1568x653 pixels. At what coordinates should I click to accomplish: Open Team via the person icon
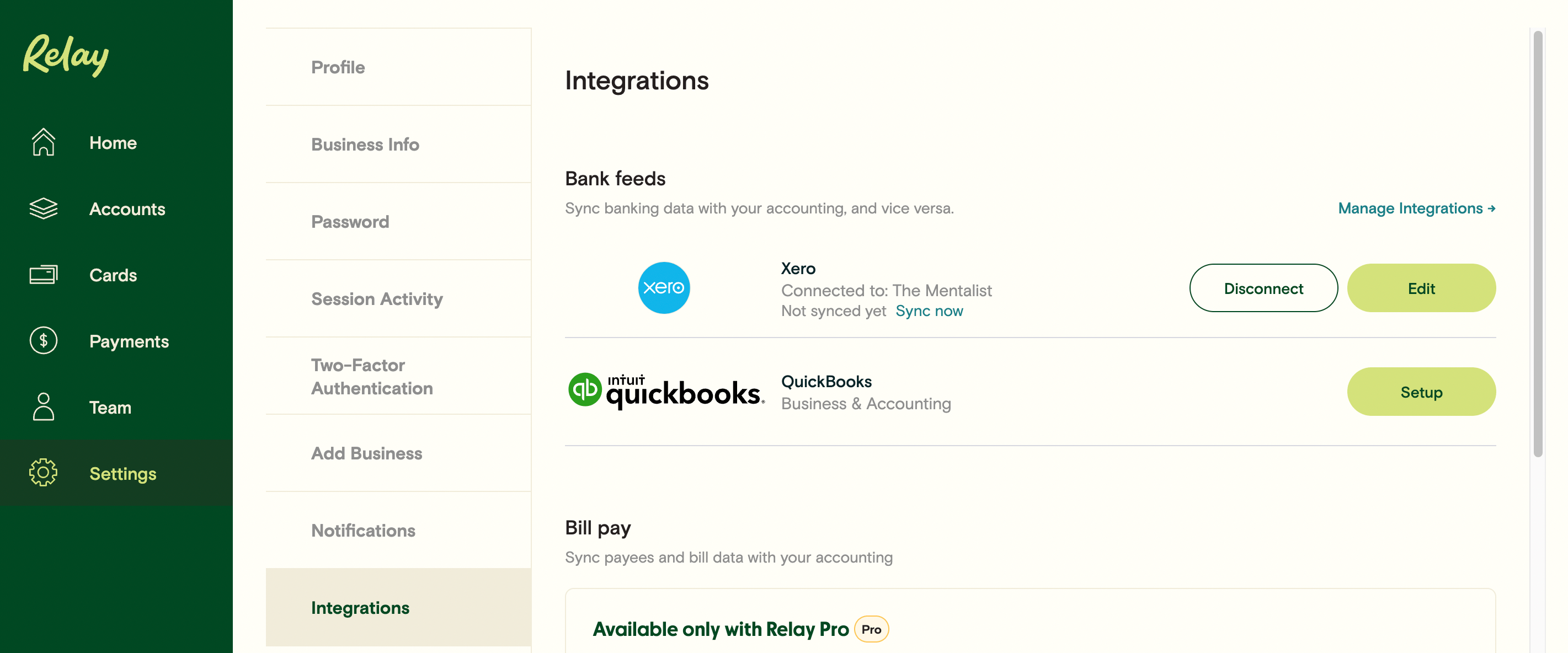43,407
